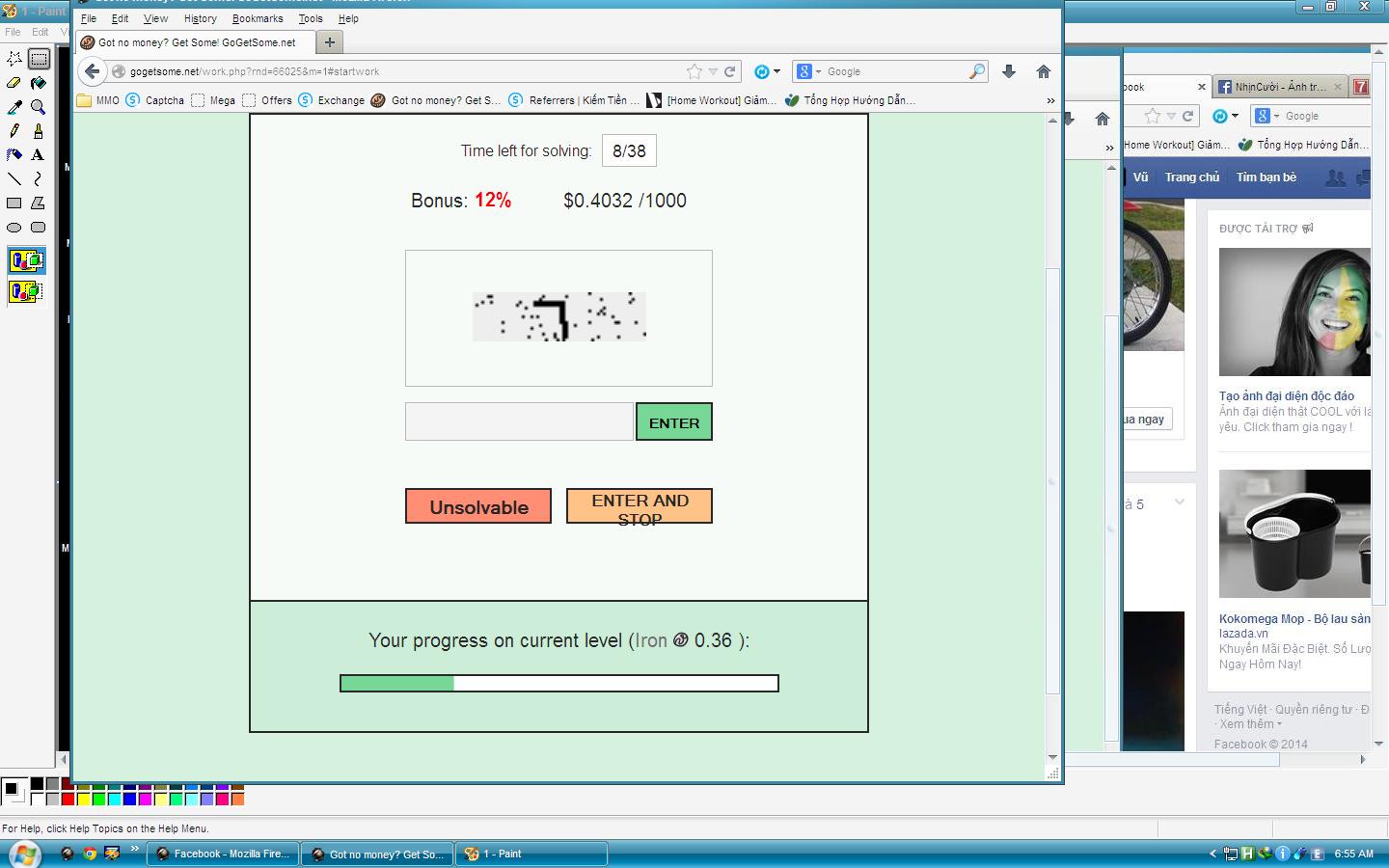Enable transparent selection drawing mode

tap(26, 291)
